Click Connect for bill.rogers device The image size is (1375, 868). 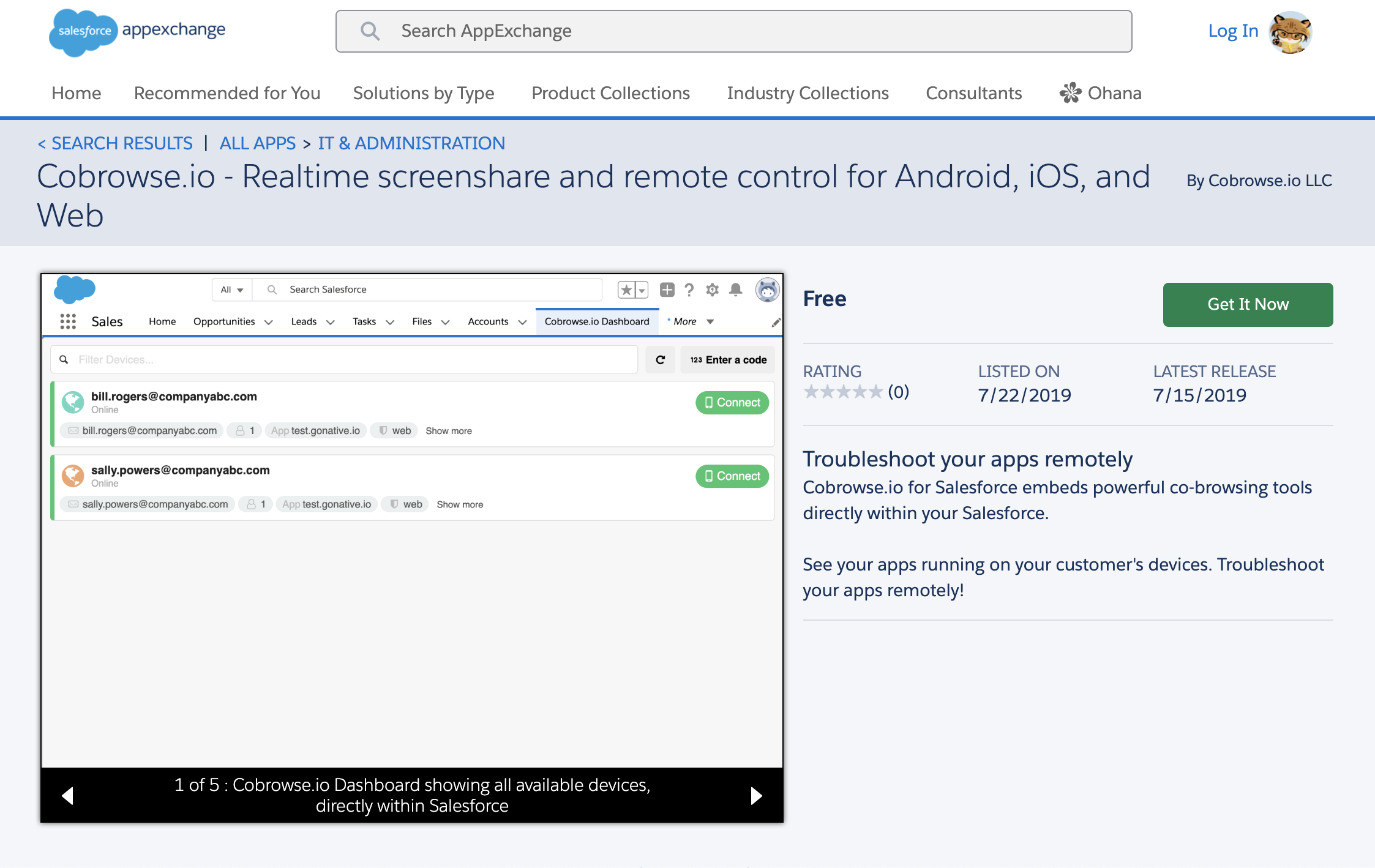pyautogui.click(x=732, y=402)
